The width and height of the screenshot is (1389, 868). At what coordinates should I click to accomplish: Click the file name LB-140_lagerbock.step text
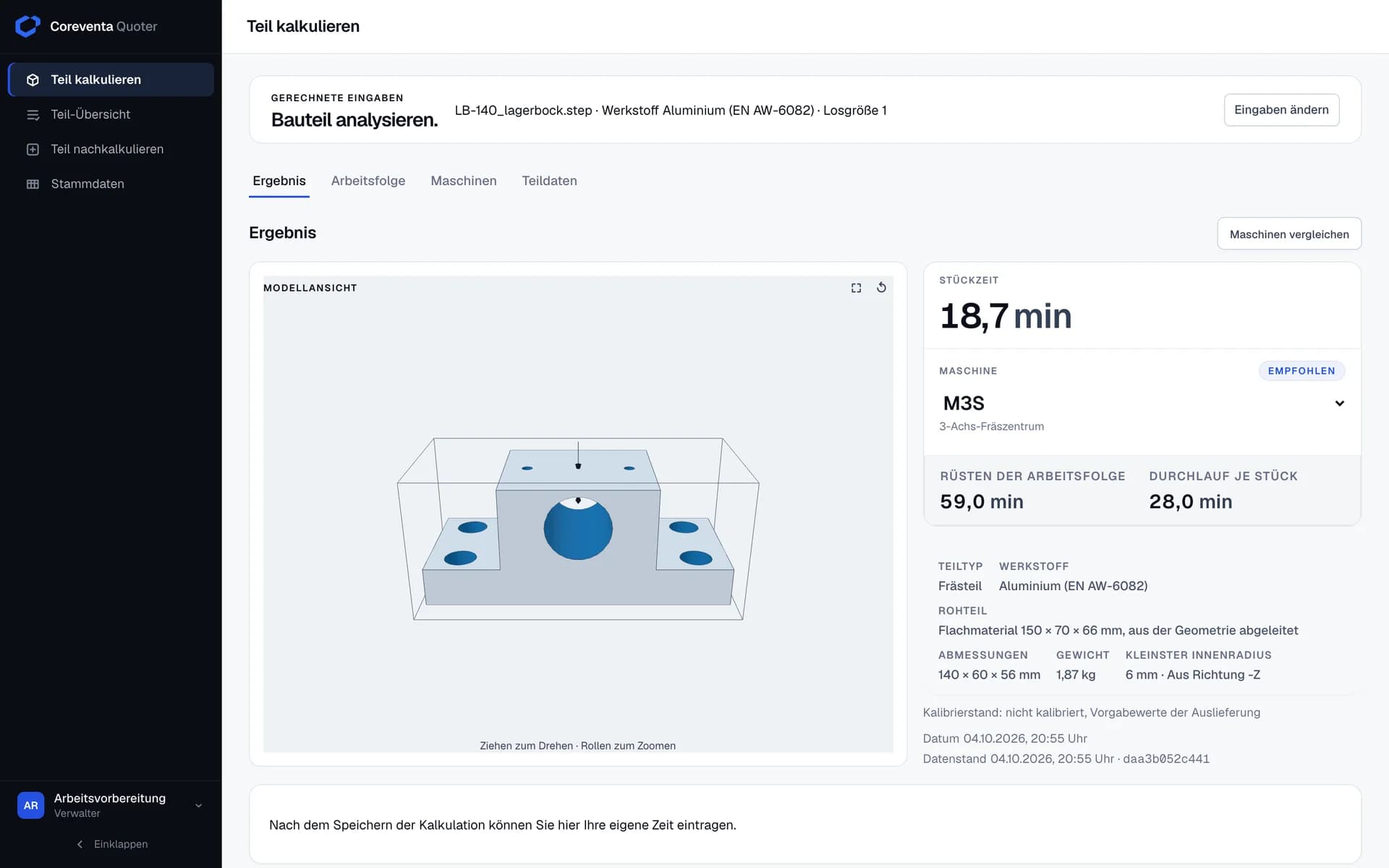[523, 110]
